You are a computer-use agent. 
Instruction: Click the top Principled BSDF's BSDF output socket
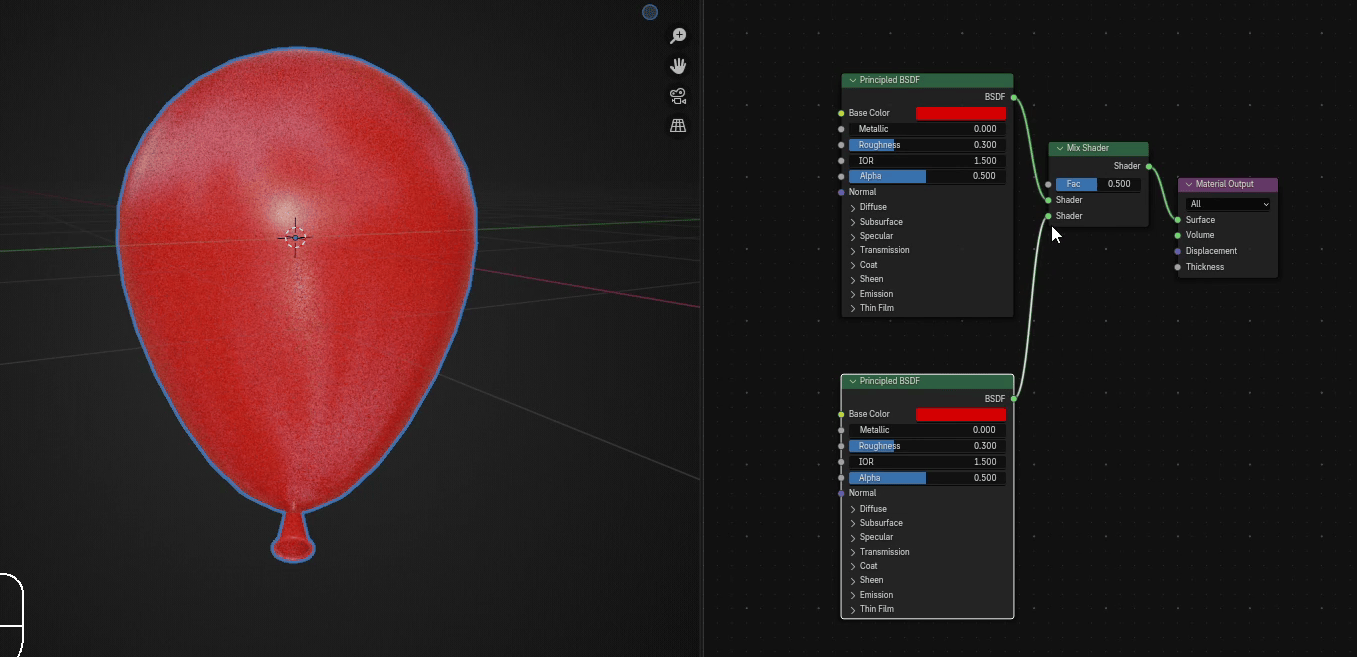(x=1013, y=97)
